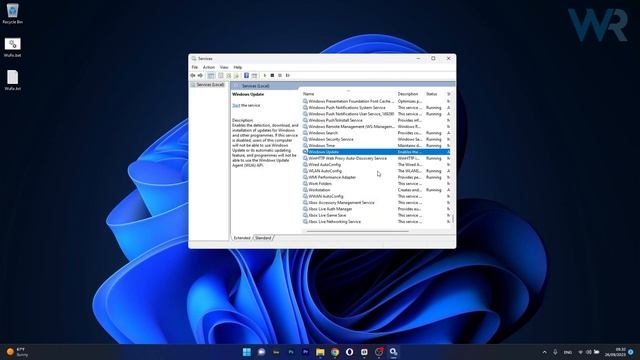Select the Windows Security Service row
This screenshot has height=360, width=640.
(x=376, y=139)
